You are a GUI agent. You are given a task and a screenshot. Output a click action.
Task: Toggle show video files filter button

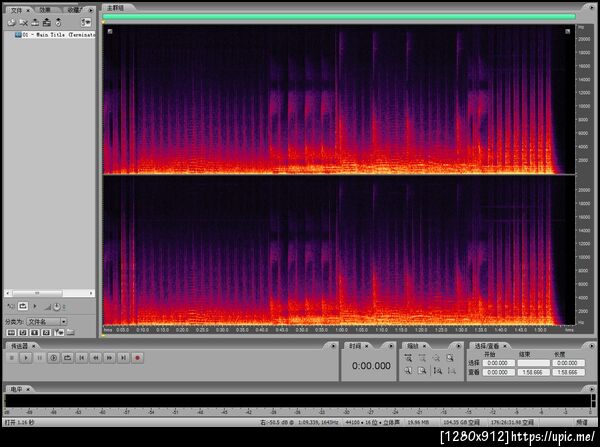click(x=34, y=333)
